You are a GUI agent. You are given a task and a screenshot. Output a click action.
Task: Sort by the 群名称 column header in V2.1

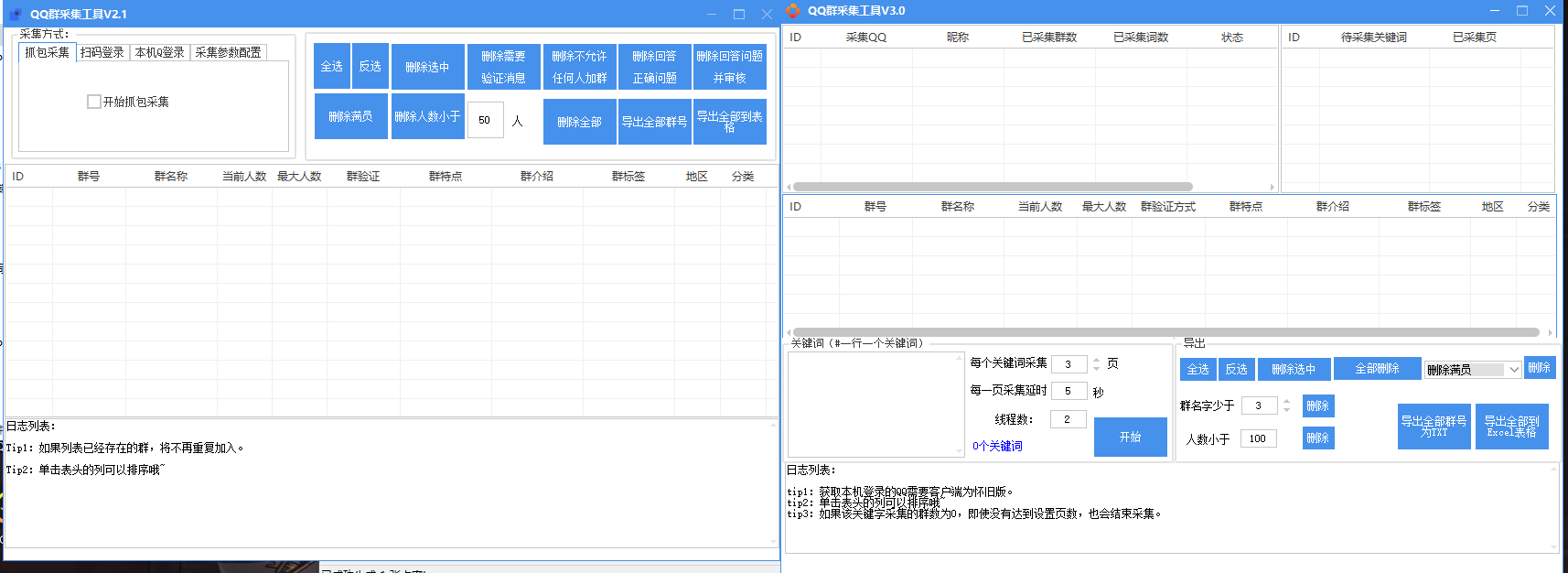(171, 177)
